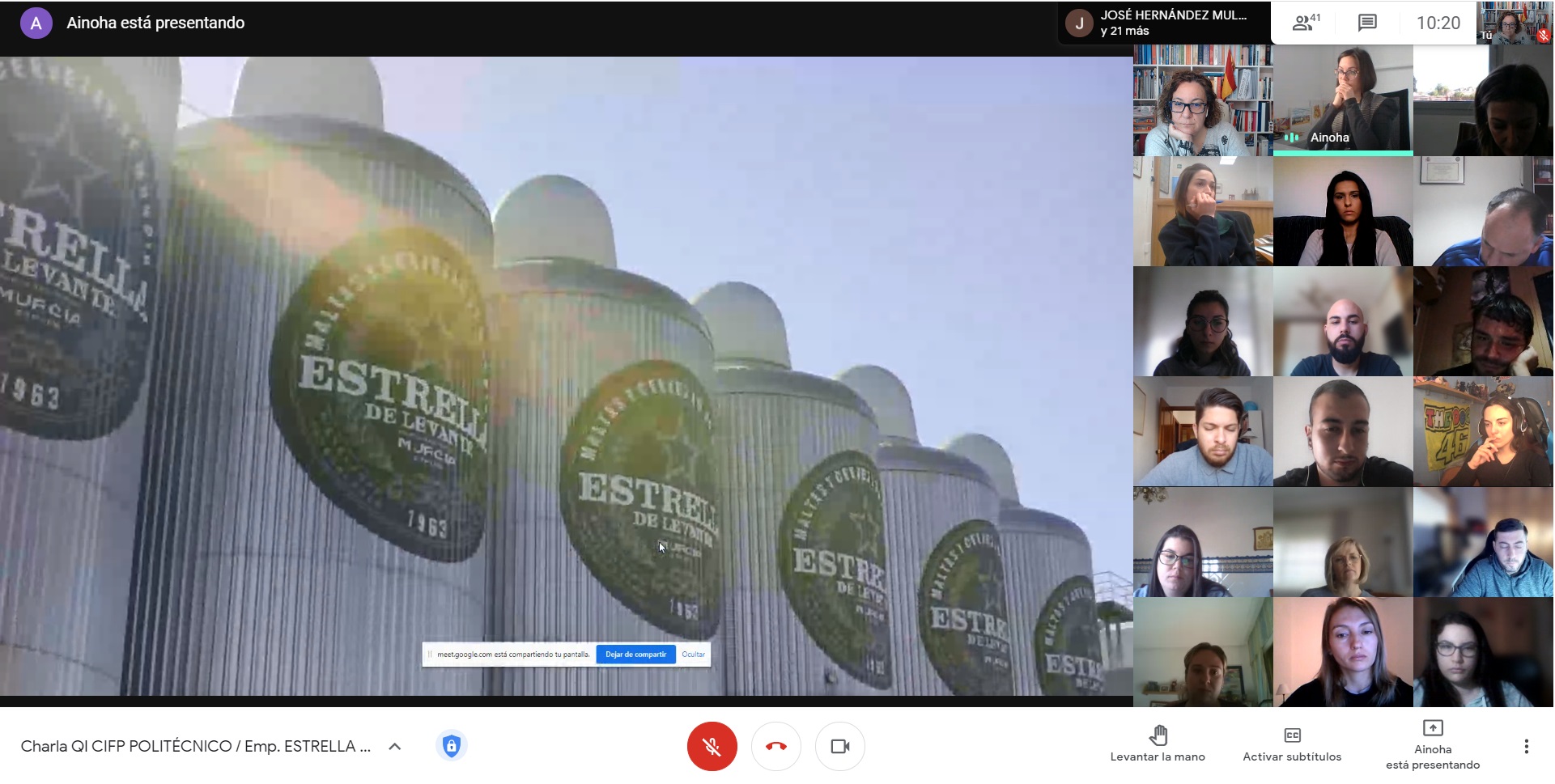The image size is (1555, 784).
Task: Click the purple A avatar of presenter
Action: pyautogui.click(x=36, y=23)
